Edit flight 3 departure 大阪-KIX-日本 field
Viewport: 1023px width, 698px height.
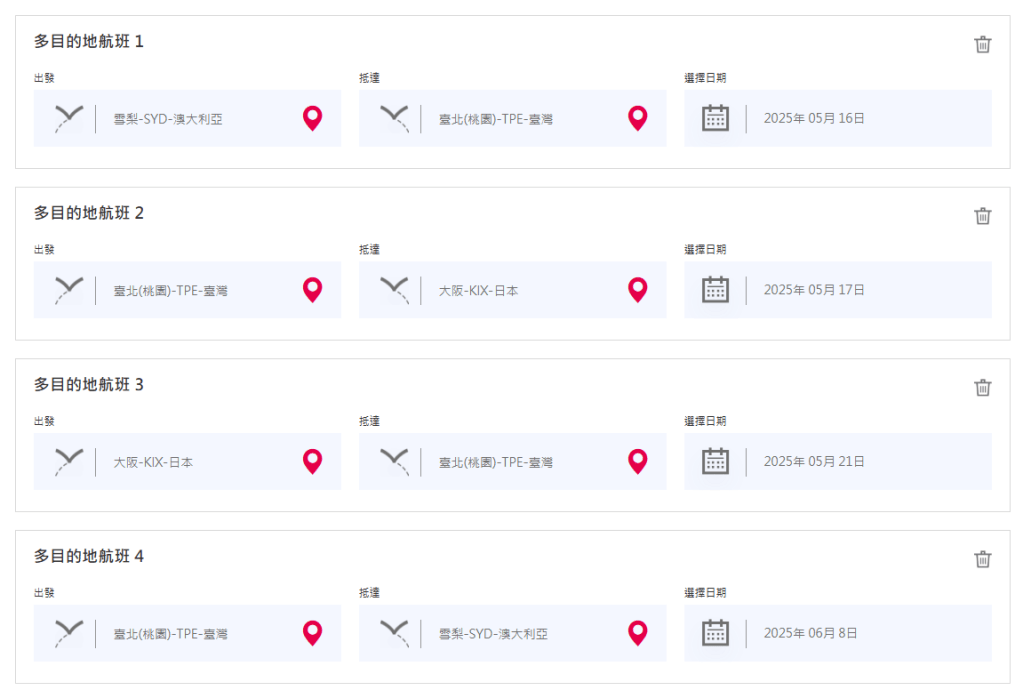[x=153, y=463]
